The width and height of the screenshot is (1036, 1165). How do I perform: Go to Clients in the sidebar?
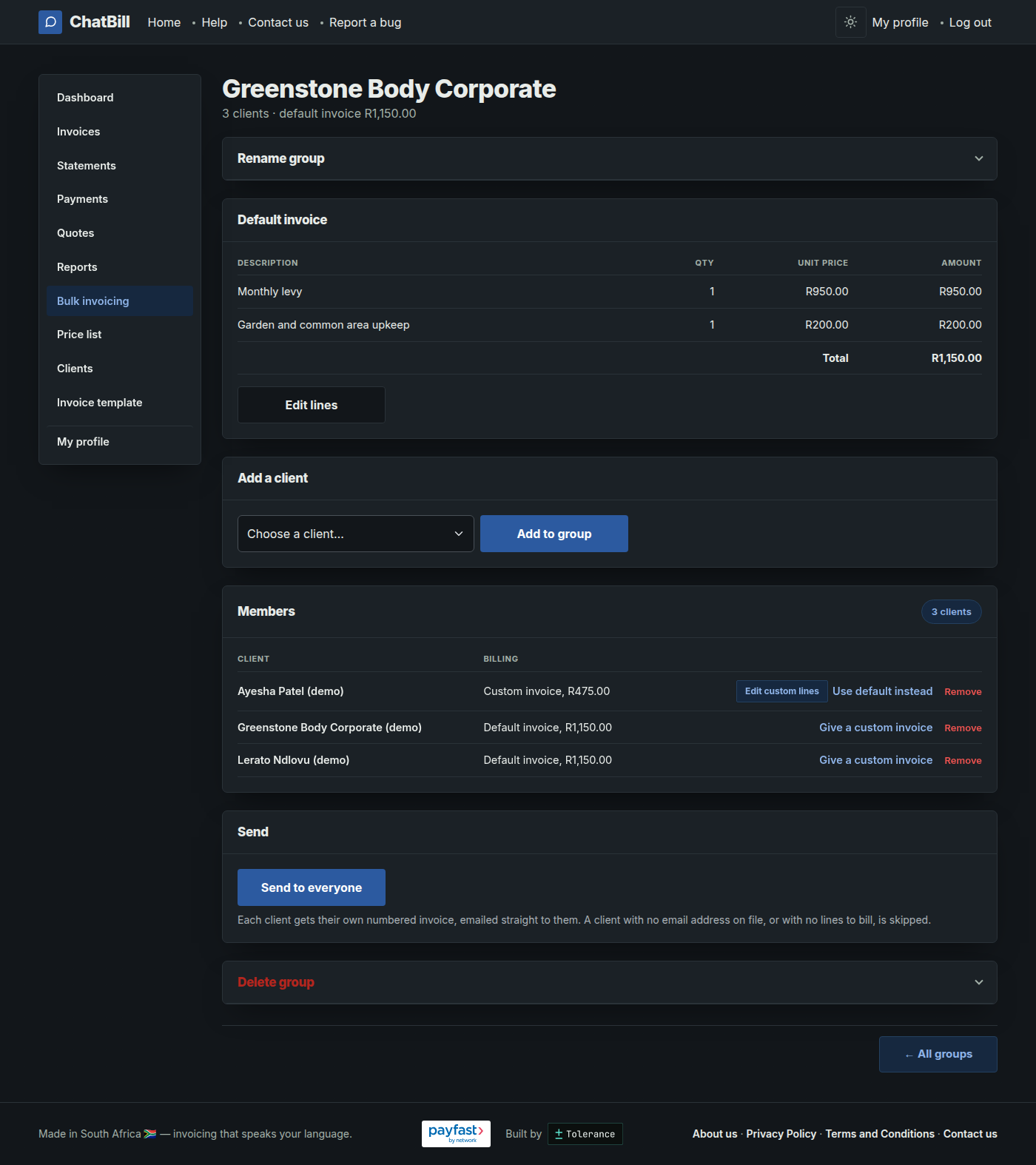tap(120, 369)
